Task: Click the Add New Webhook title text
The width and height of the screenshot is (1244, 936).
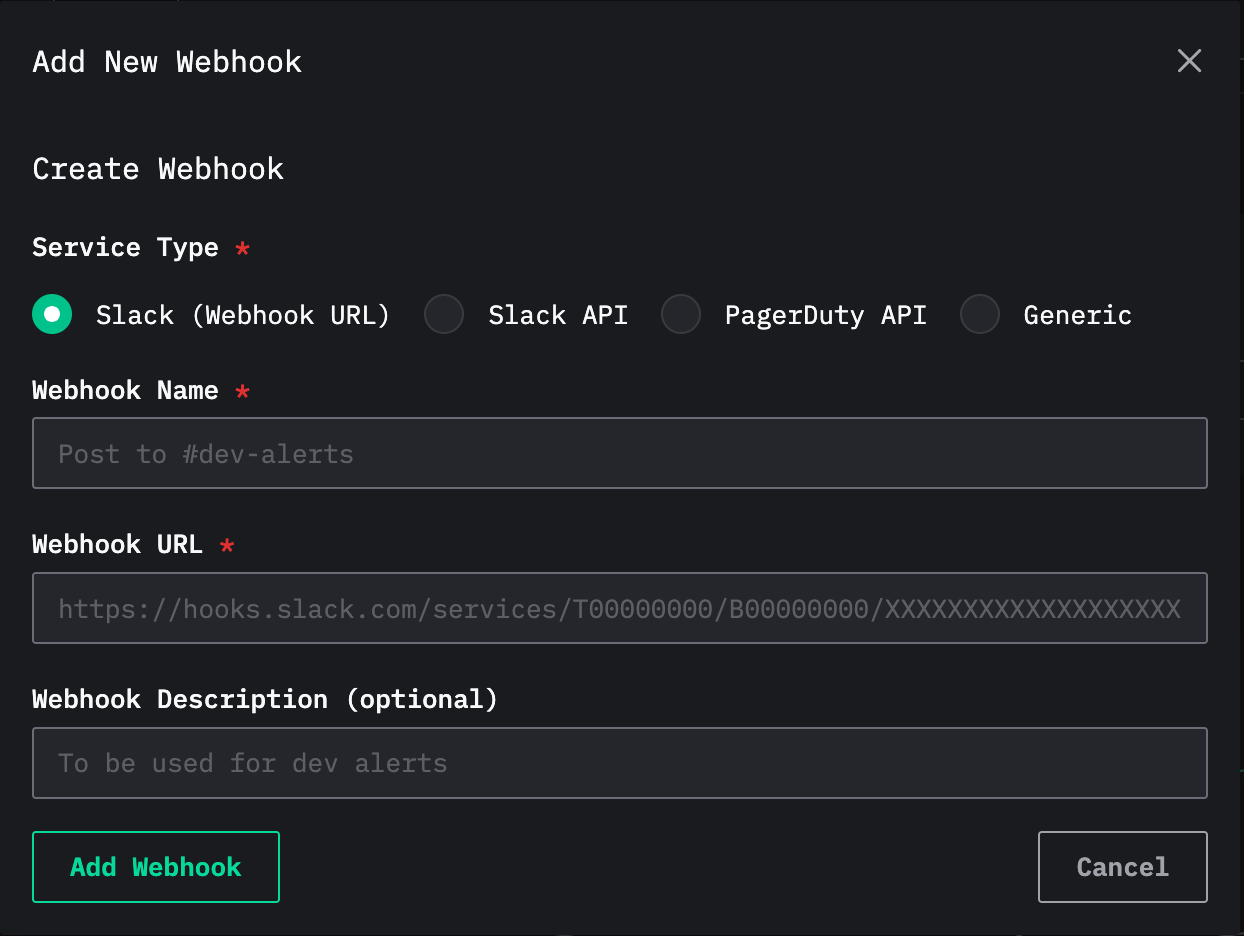Action: (166, 61)
